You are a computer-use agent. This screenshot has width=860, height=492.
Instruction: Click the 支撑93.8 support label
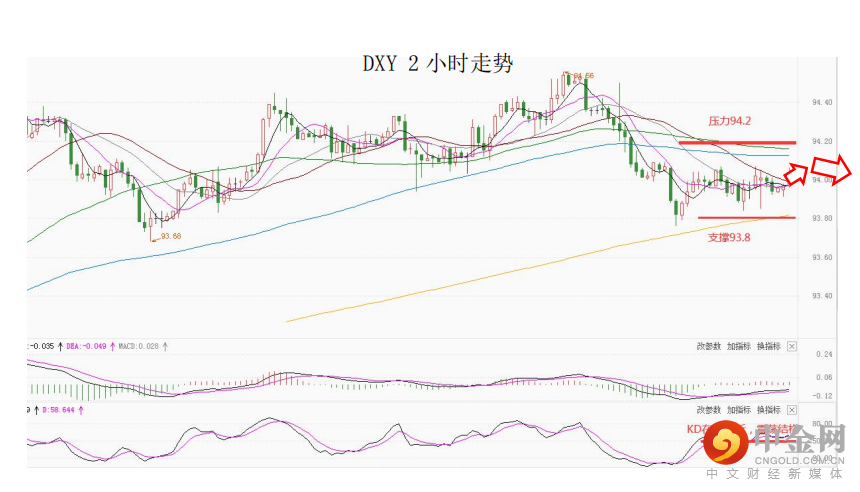728,237
